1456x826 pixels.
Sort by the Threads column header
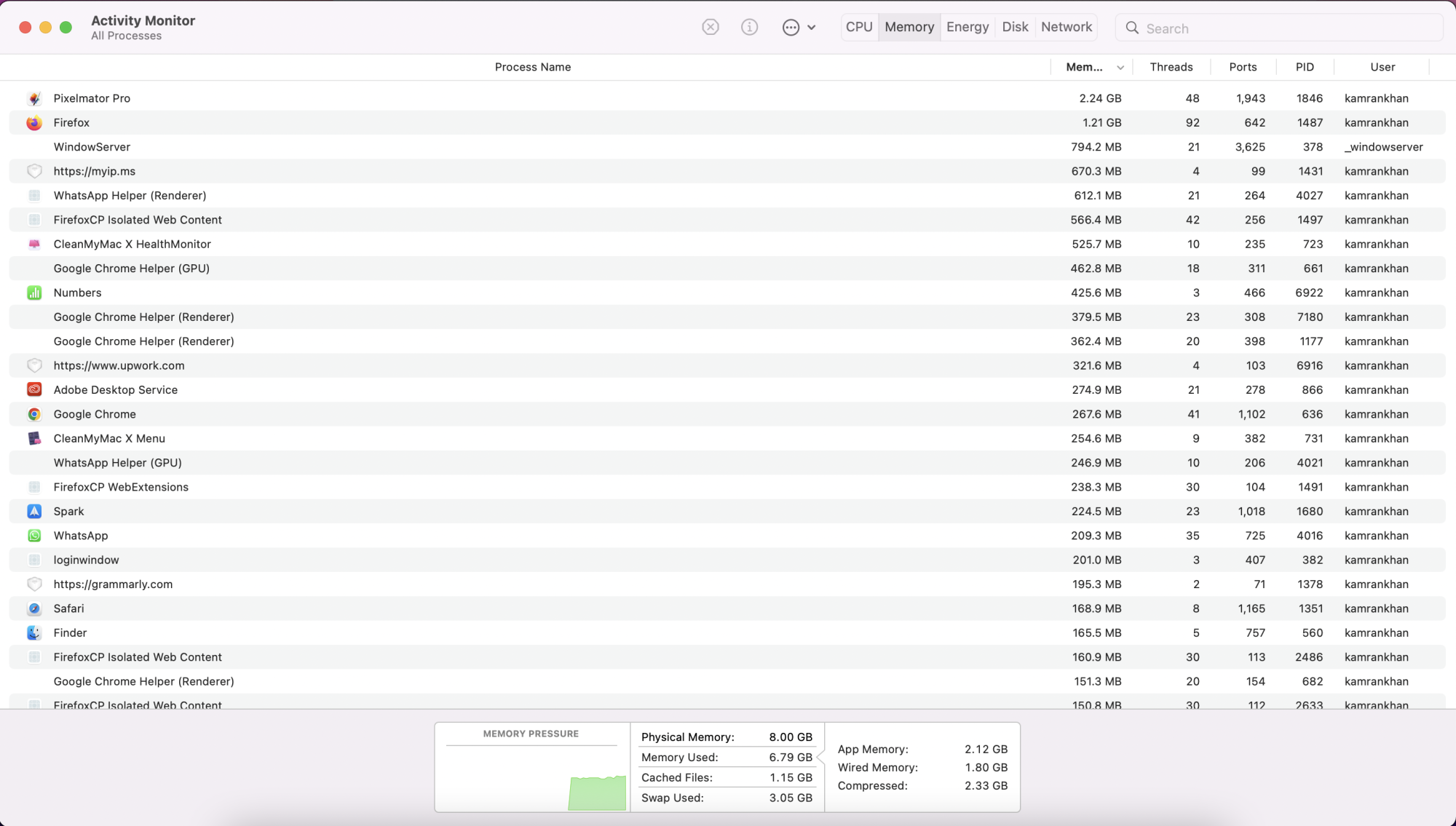[1171, 67]
